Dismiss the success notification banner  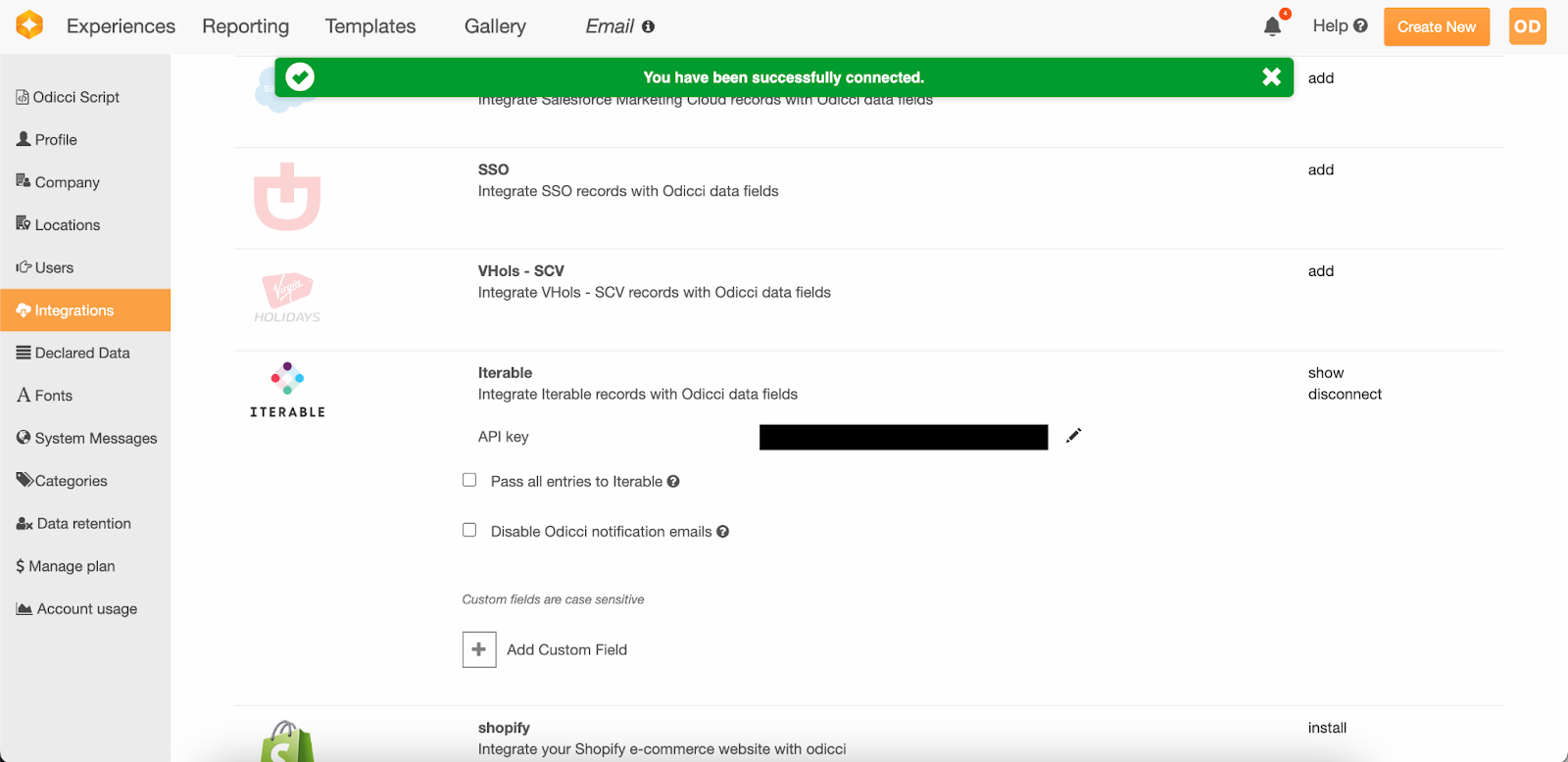(1271, 77)
